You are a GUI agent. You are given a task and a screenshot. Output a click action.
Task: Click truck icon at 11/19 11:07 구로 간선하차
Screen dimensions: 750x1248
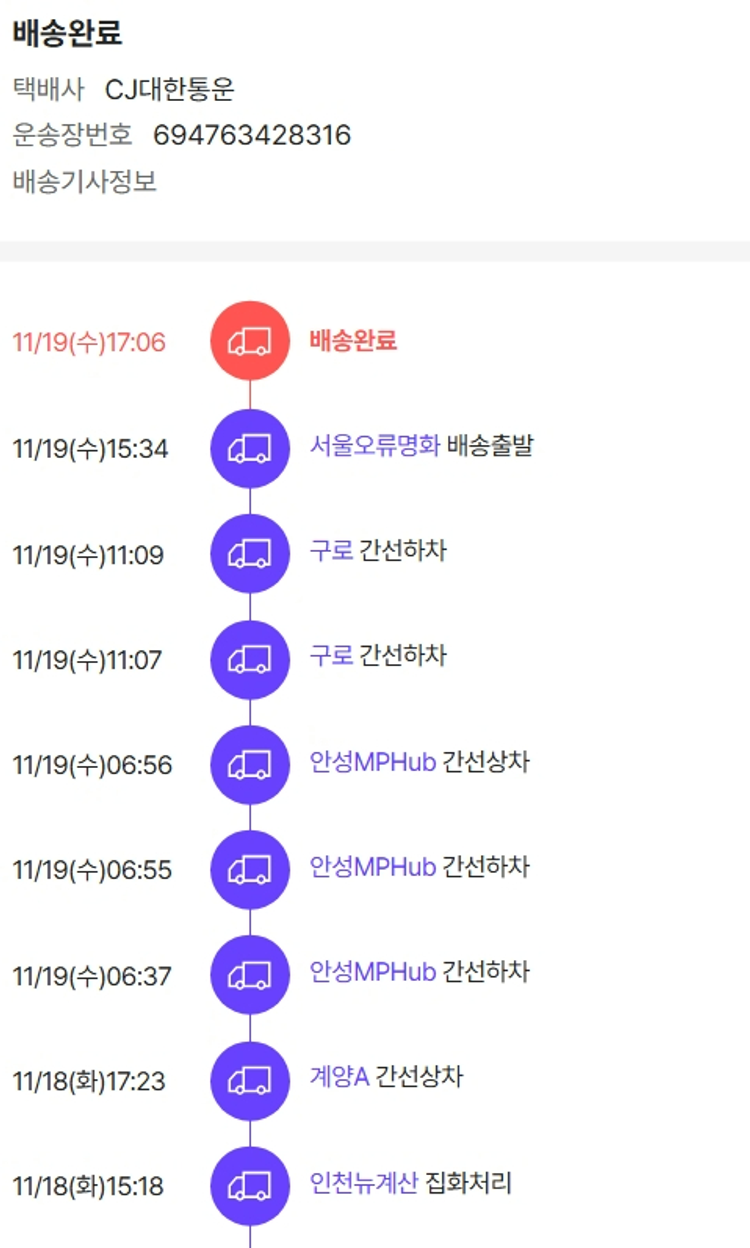pyautogui.click(x=249, y=659)
